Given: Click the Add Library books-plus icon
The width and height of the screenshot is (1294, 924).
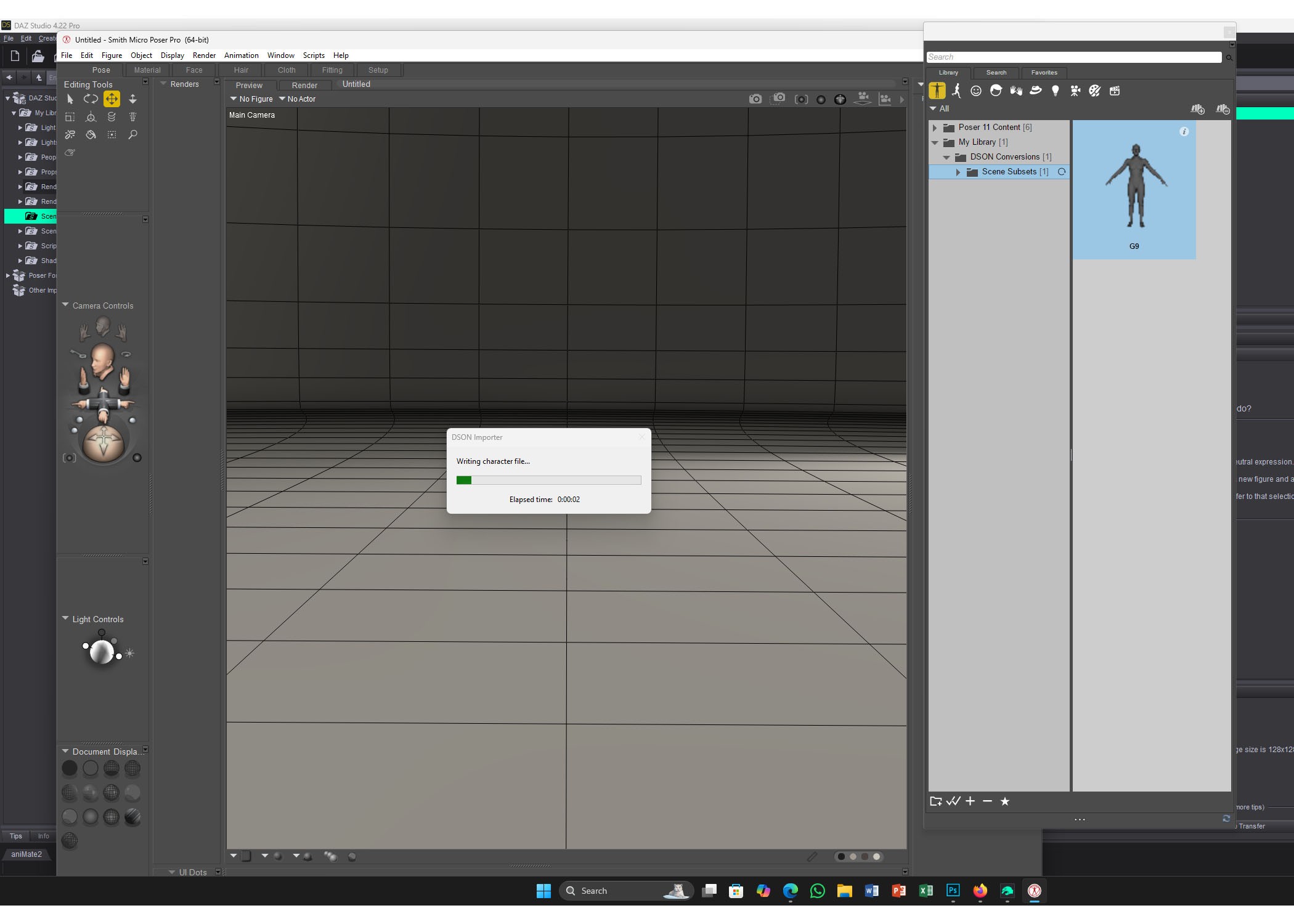Looking at the screenshot, I should pyautogui.click(x=1198, y=109).
